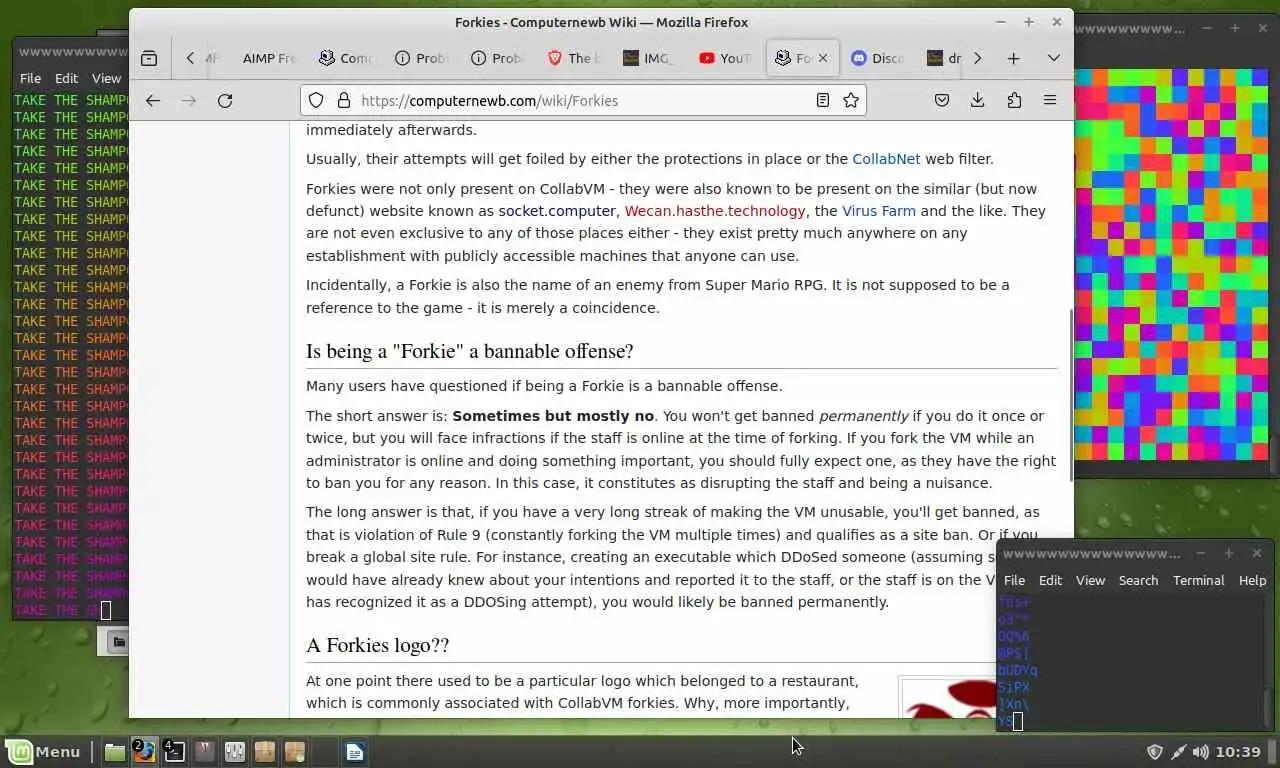Open the network connection tray icon
The image size is (1280, 768).
click(1178, 752)
